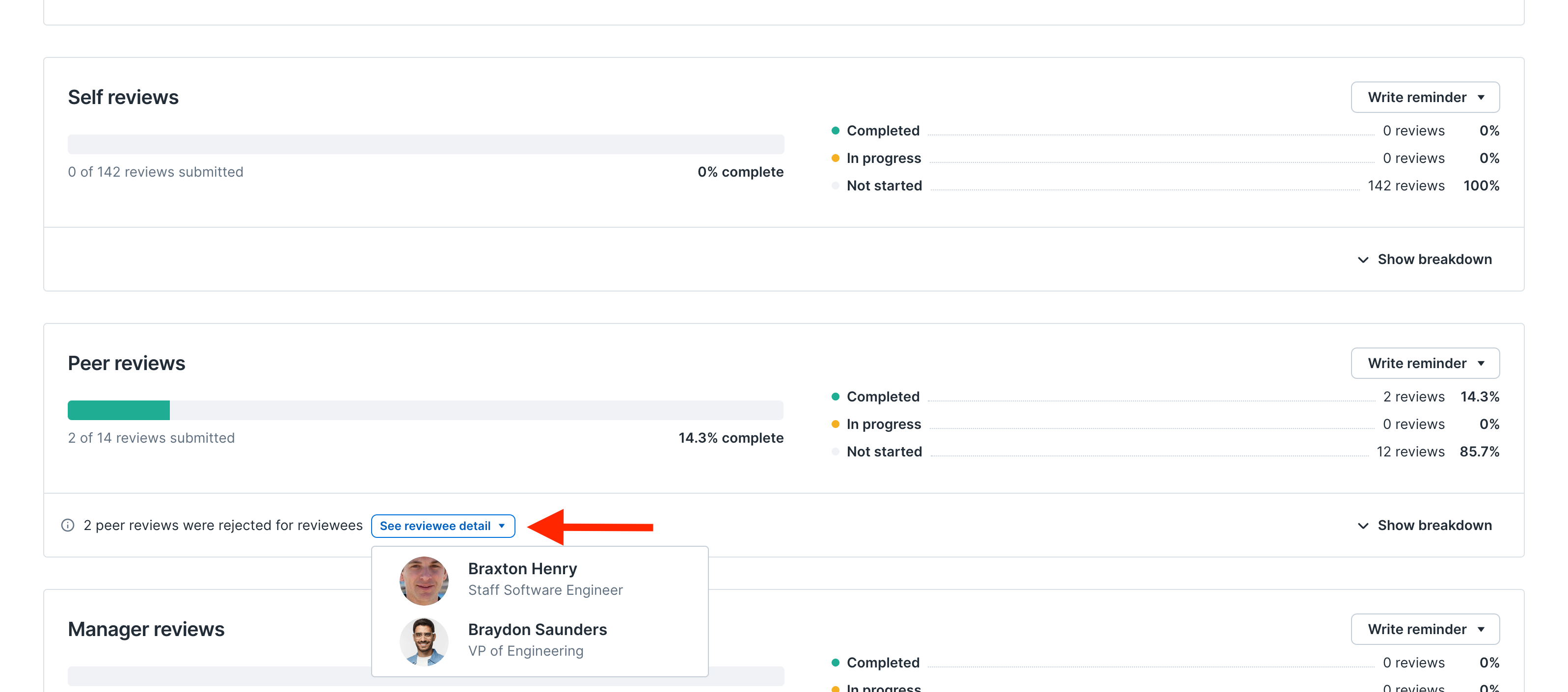
Task: Click the green Completed dot under Manager reviews
Action: 835,662
